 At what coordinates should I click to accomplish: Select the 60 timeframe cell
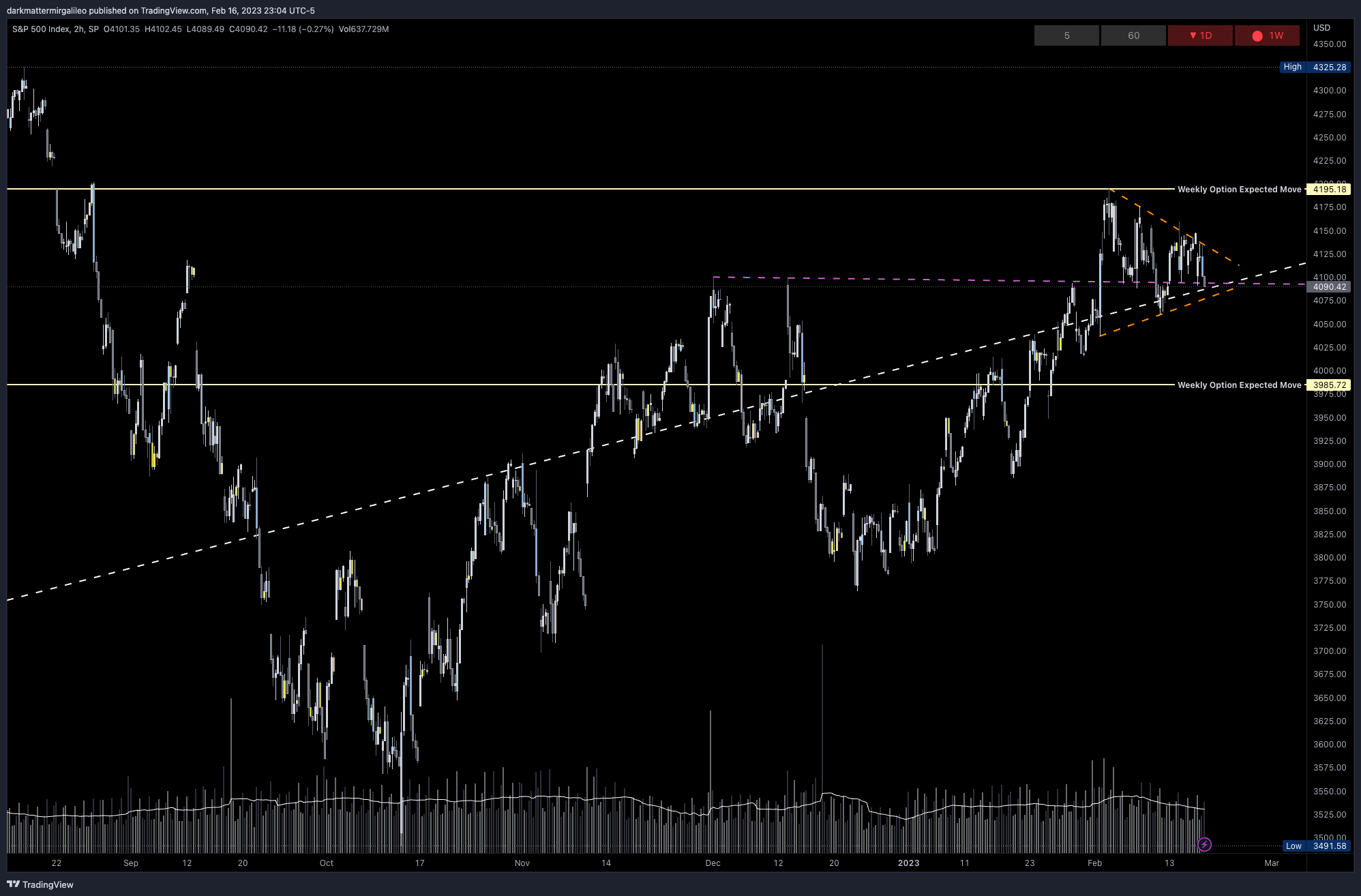(1133, 35)
